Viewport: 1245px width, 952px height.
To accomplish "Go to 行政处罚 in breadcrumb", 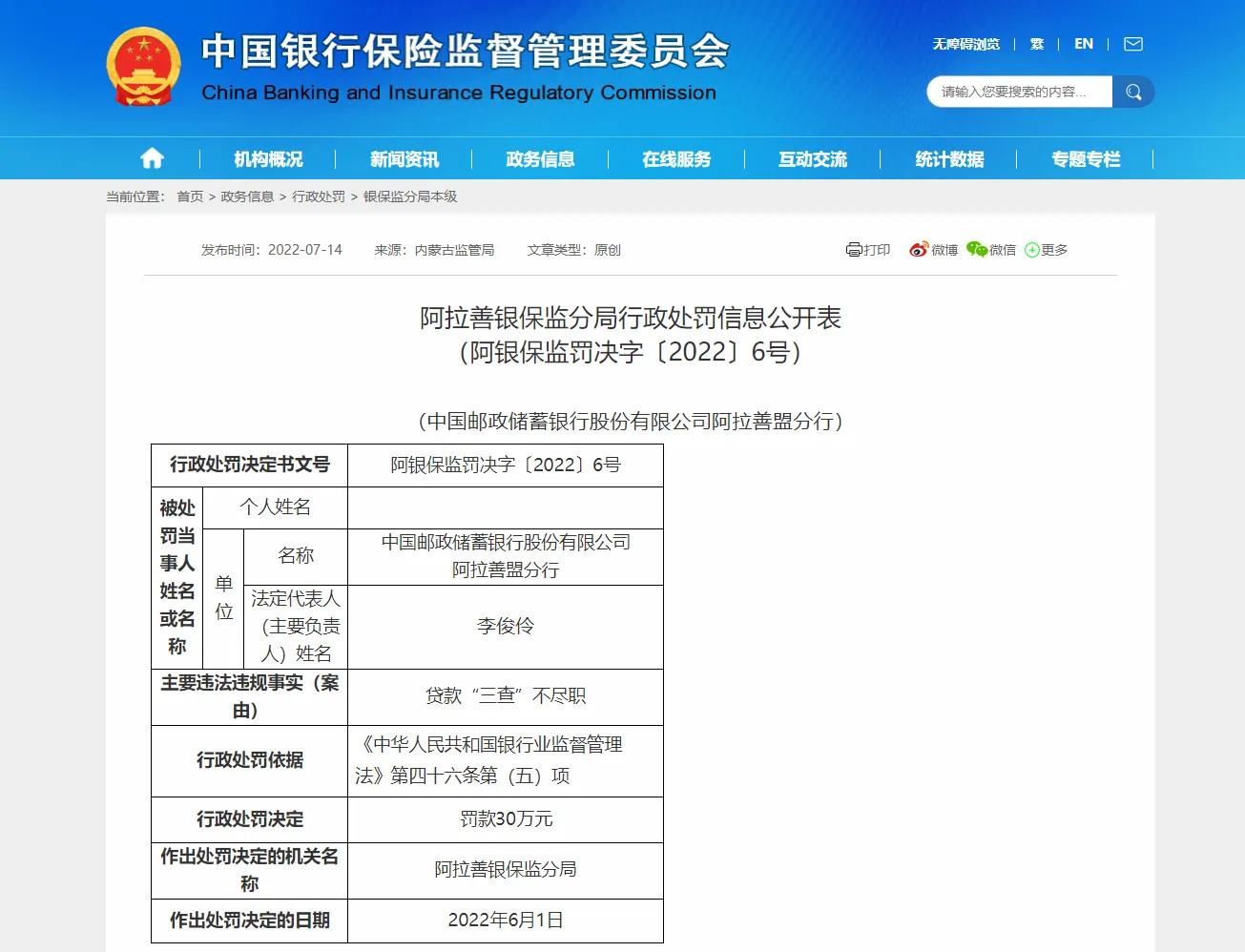I will (x=319, y=197).
